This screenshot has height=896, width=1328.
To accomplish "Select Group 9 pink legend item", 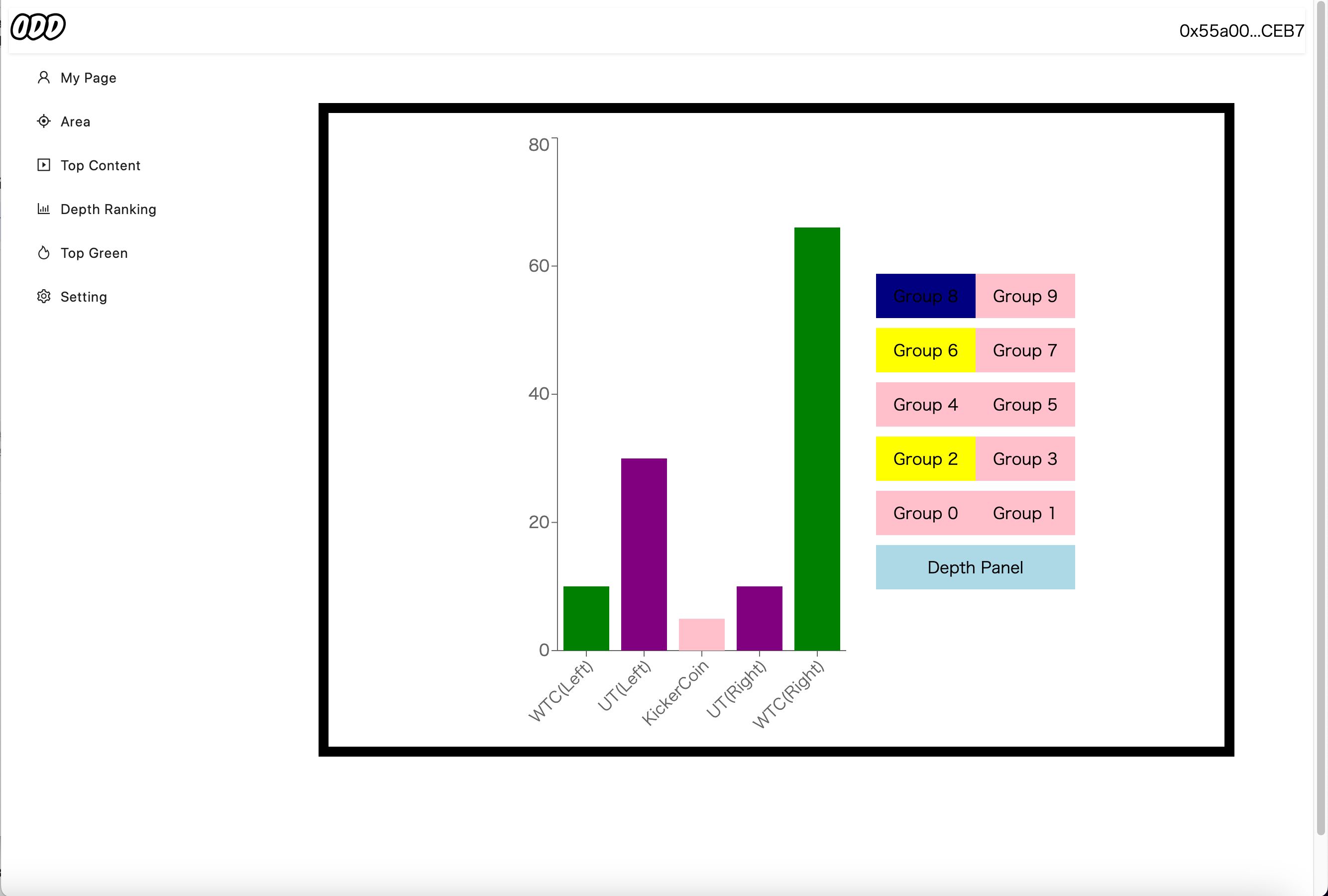I will coord(1024,296).
